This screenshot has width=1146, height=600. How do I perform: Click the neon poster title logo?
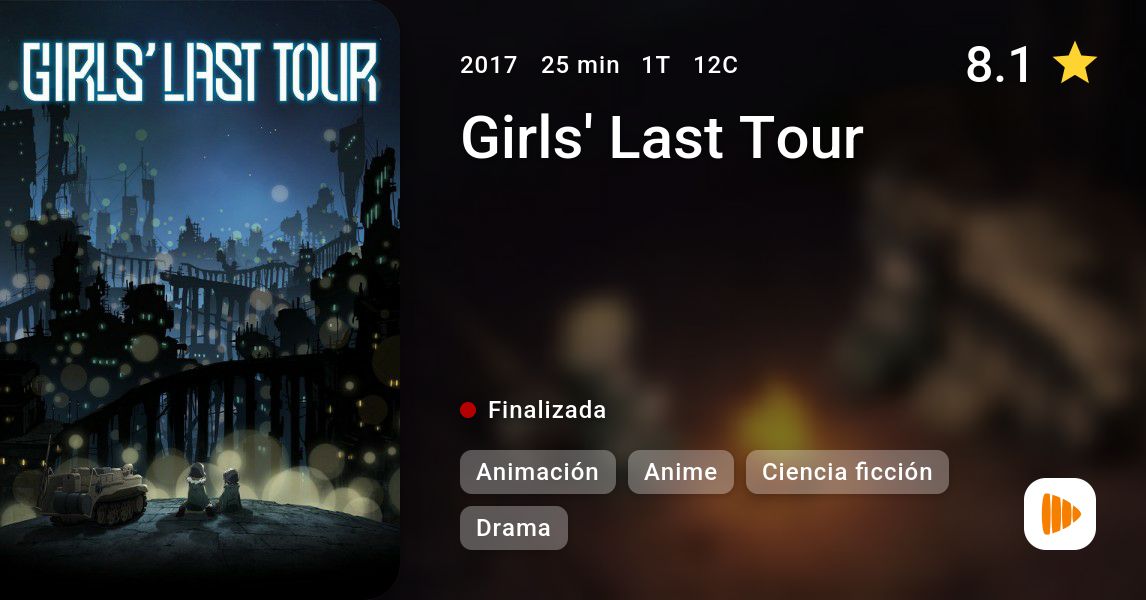(x=200, y=72)
